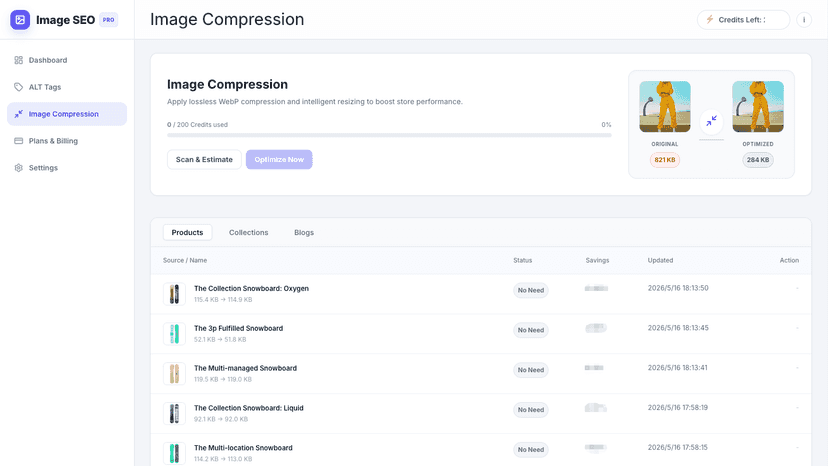Click 'The Multi-location Snowboard' name
Viewport: 828px width, 466px height.
click(243, 448)
